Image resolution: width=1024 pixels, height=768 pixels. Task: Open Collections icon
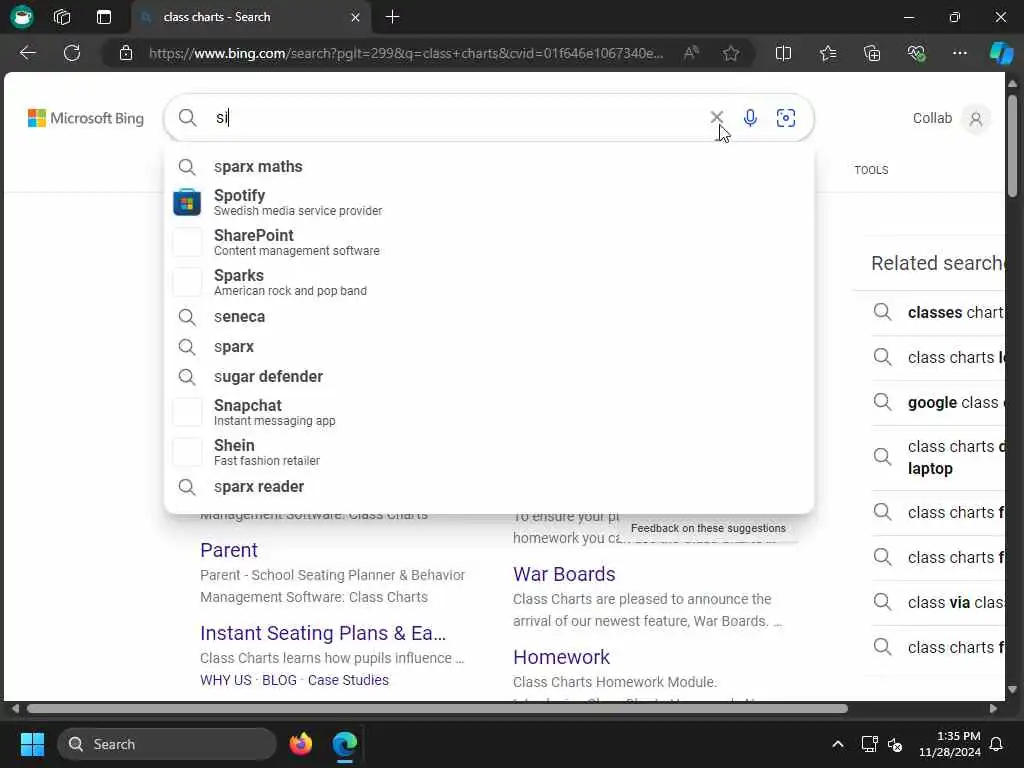coord(872,53)
